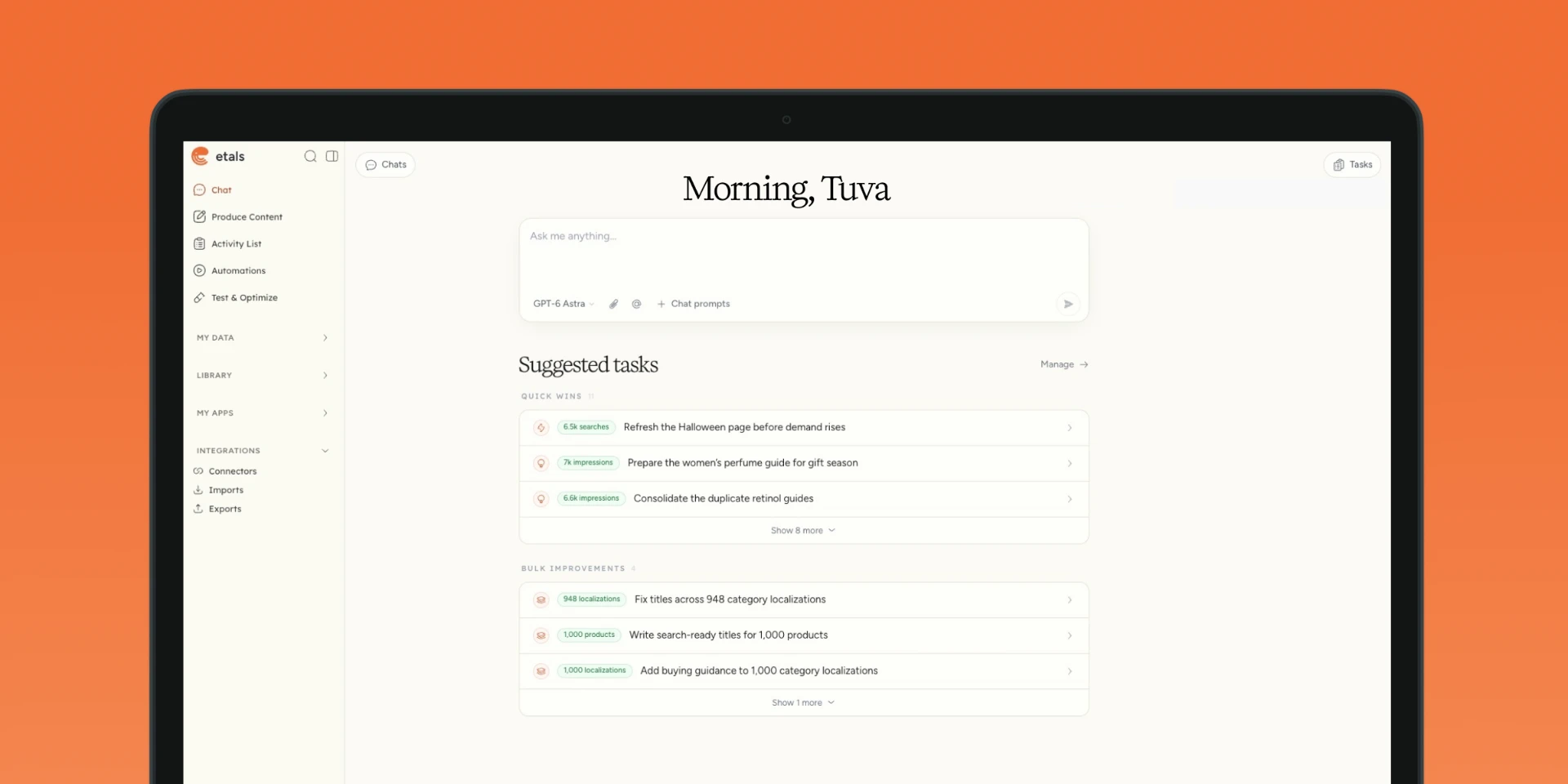This screenshot has height=784, width=1568.
Task: Open the women's perfume guide task
Action: [804, 463]
